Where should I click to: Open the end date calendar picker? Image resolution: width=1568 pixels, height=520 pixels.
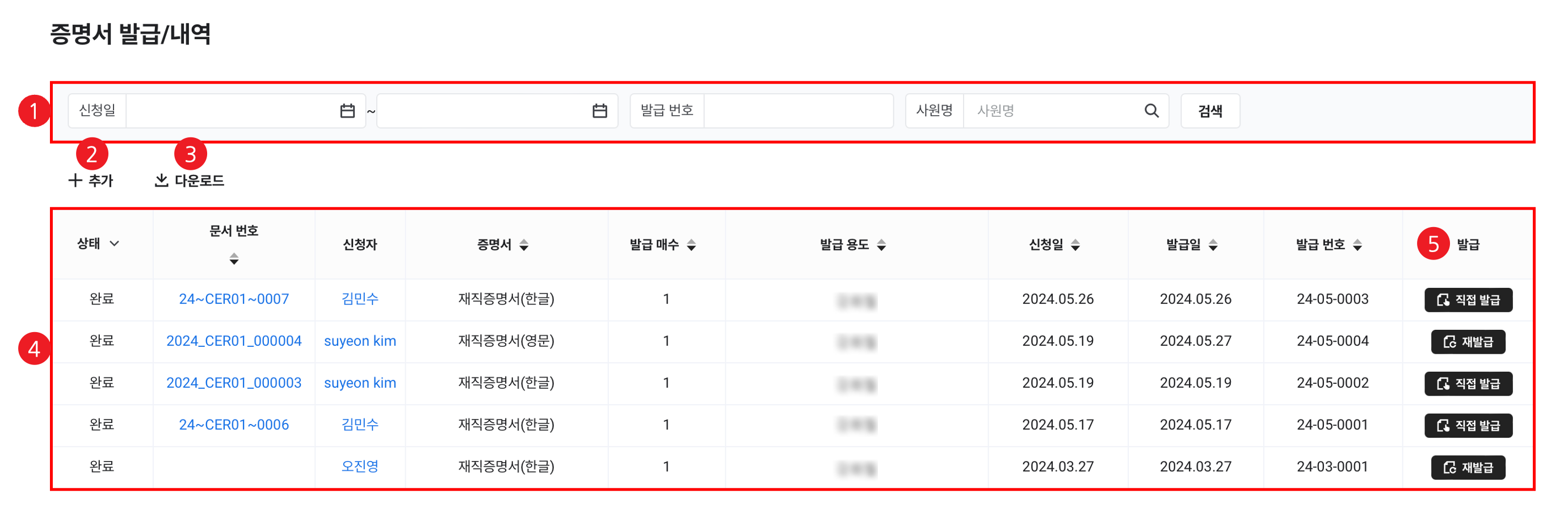pos(600,111)
